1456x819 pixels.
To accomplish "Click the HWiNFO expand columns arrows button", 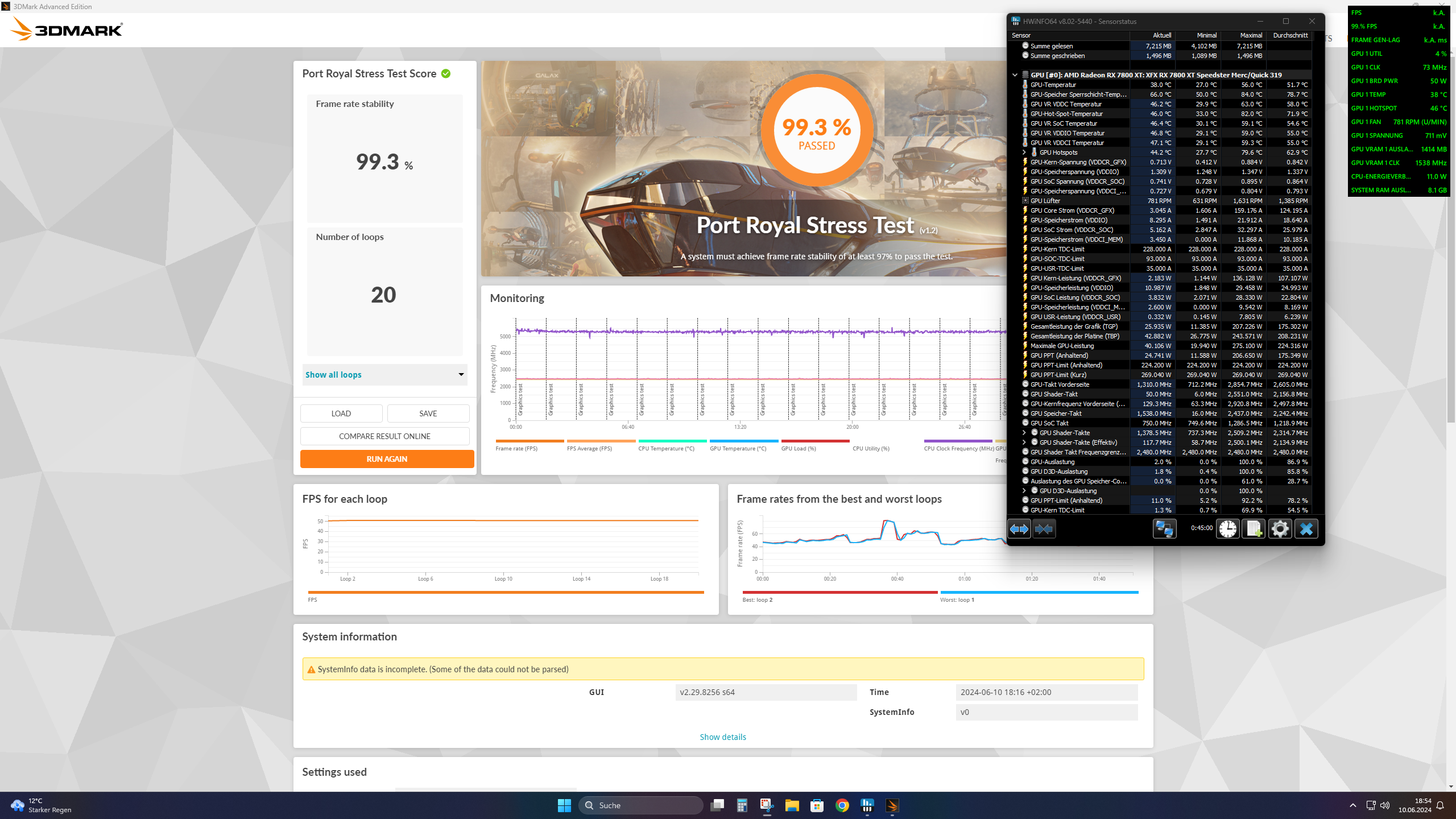I will [x=1019, y=529].
